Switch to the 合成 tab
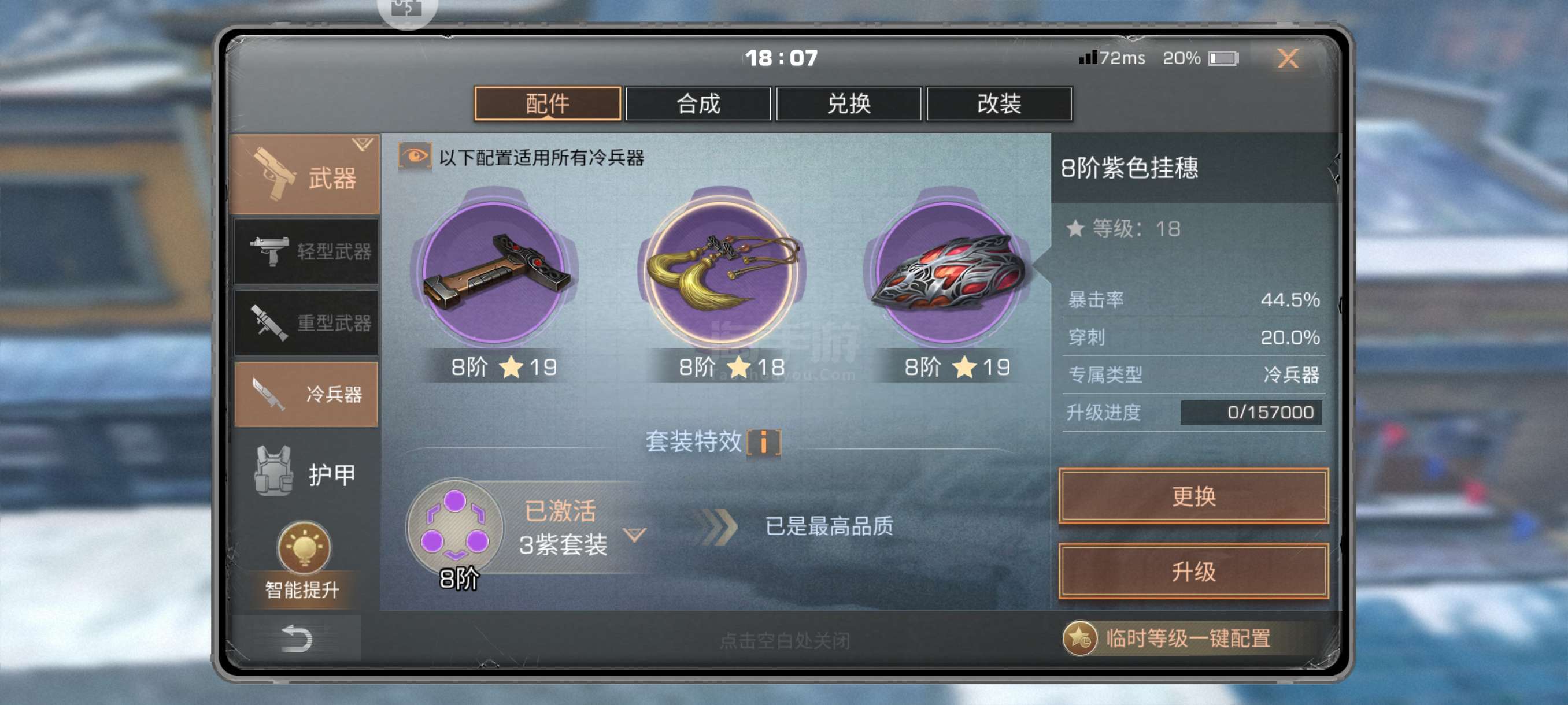Viewport: 1568px width, 705px height. (x=698, y=103)
